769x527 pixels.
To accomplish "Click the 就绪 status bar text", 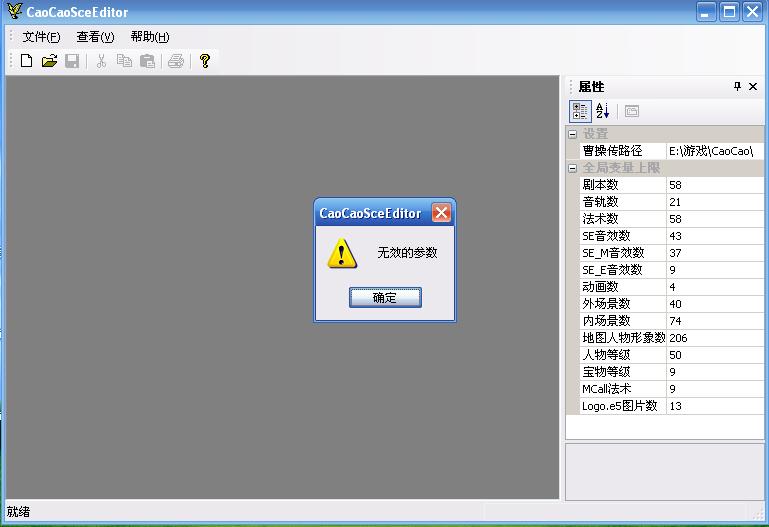I will pyautogui.click(x=18, y=512).
